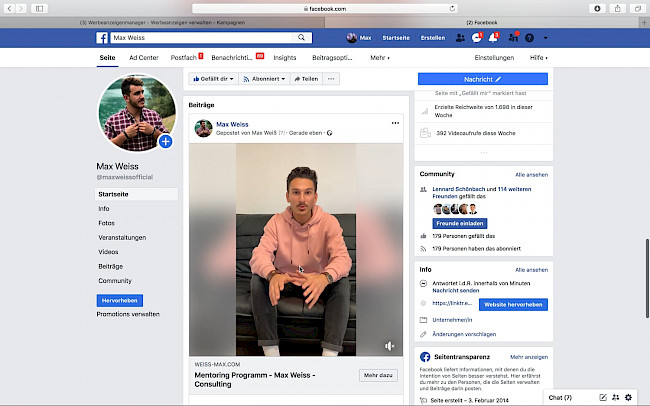Open new chat message compose icon
The image size is (650, 406).
click(603, 397)
